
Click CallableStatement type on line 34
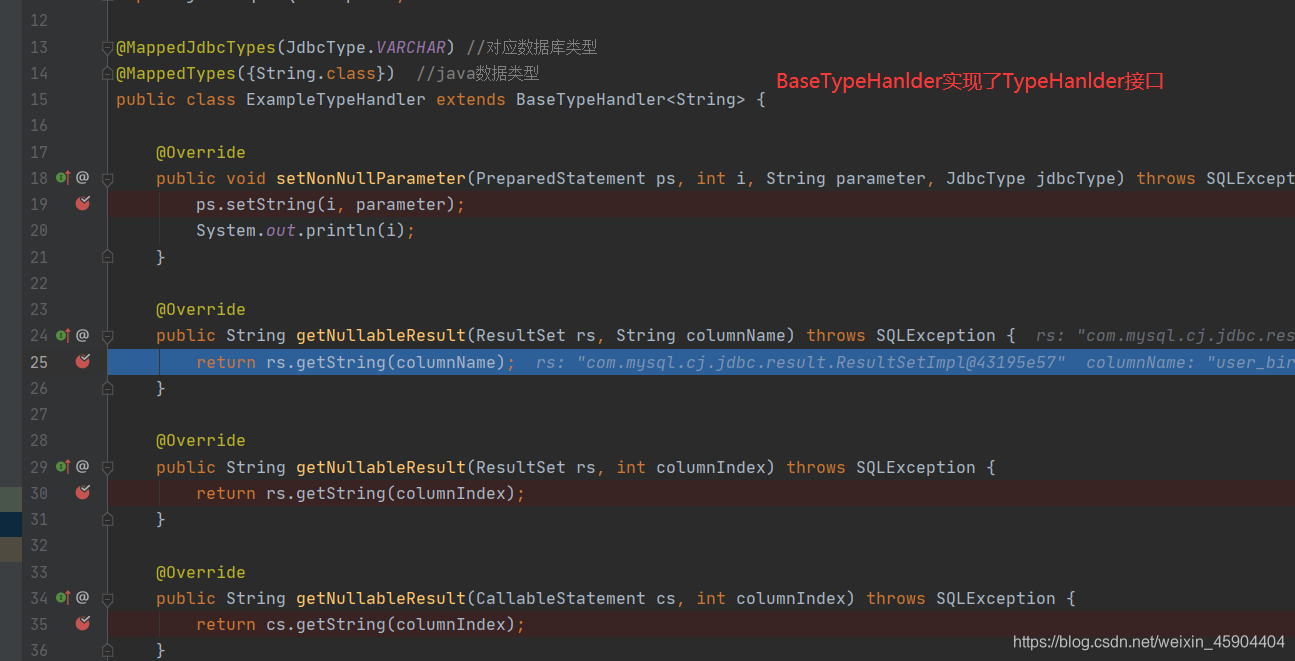tap(561, 598)
